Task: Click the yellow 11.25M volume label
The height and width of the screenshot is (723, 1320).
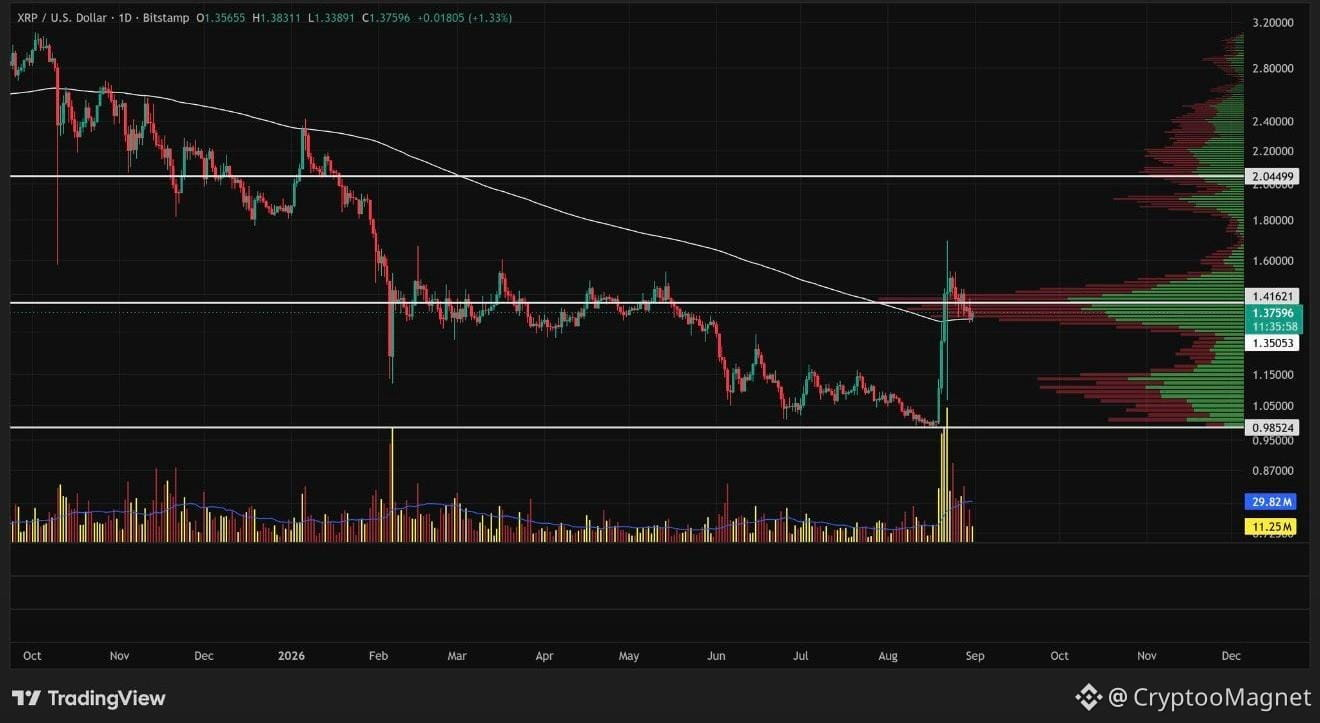Action: [1271, 526]
